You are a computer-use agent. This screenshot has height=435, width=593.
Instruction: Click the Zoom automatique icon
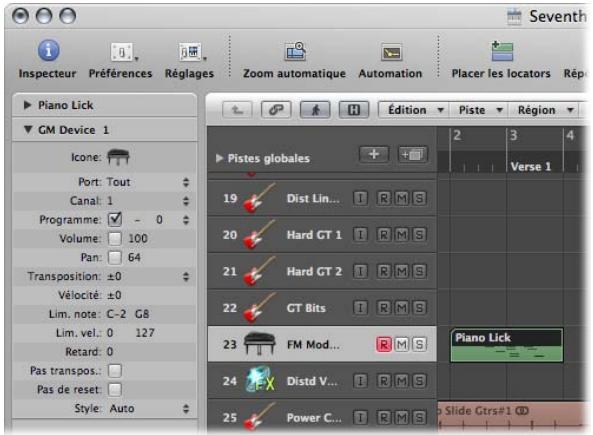pyautogui.click(x=295, y=52)
